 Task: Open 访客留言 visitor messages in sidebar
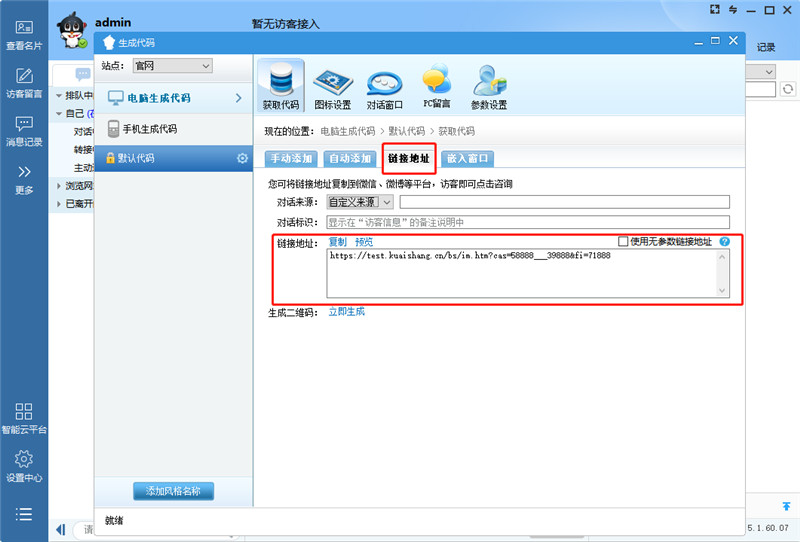(24, 84)
